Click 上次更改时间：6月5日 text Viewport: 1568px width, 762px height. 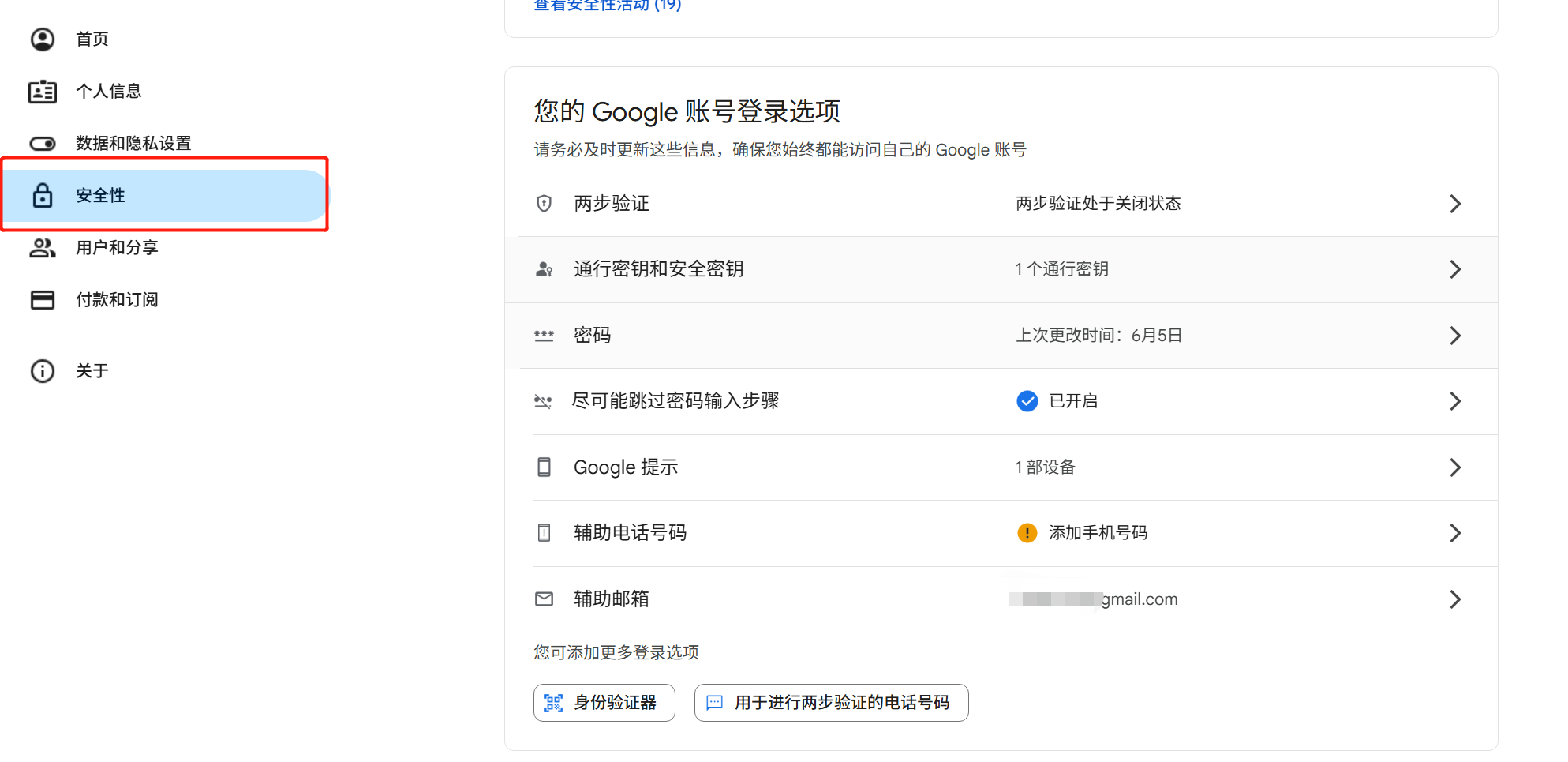(1098, 336)
